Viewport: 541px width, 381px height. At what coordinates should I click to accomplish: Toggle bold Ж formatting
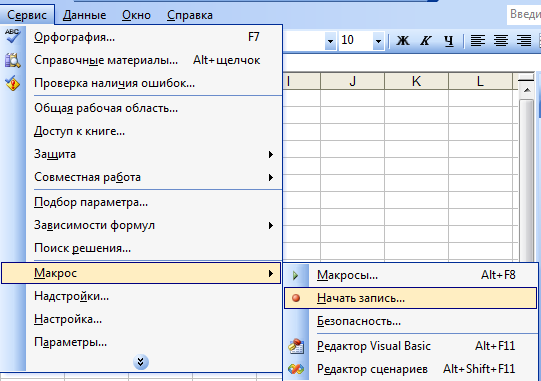click(403, 41)
